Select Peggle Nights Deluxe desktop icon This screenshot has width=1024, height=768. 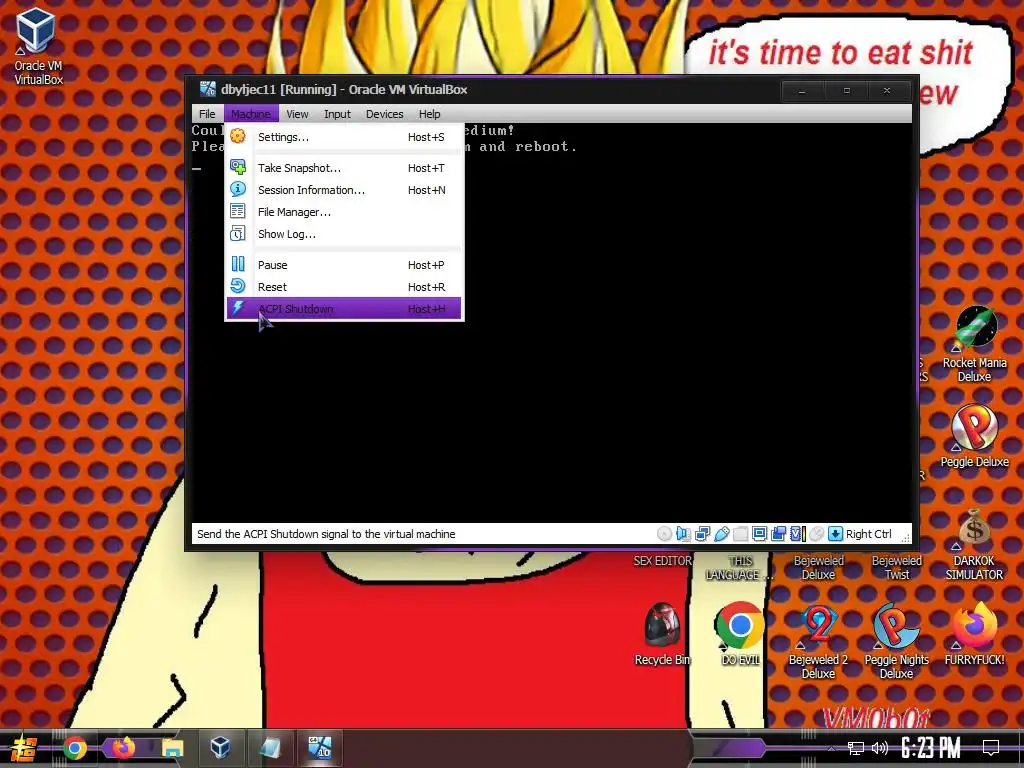click(896, 641)
